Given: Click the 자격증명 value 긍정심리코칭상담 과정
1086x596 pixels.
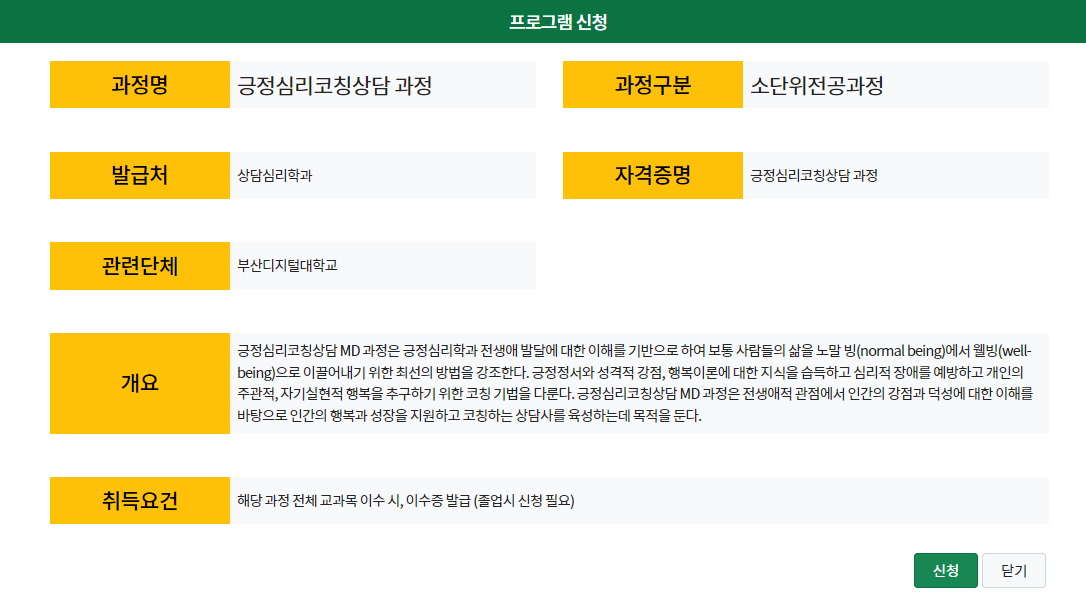Looking at the screenshot, I should (x=814, y=175).
